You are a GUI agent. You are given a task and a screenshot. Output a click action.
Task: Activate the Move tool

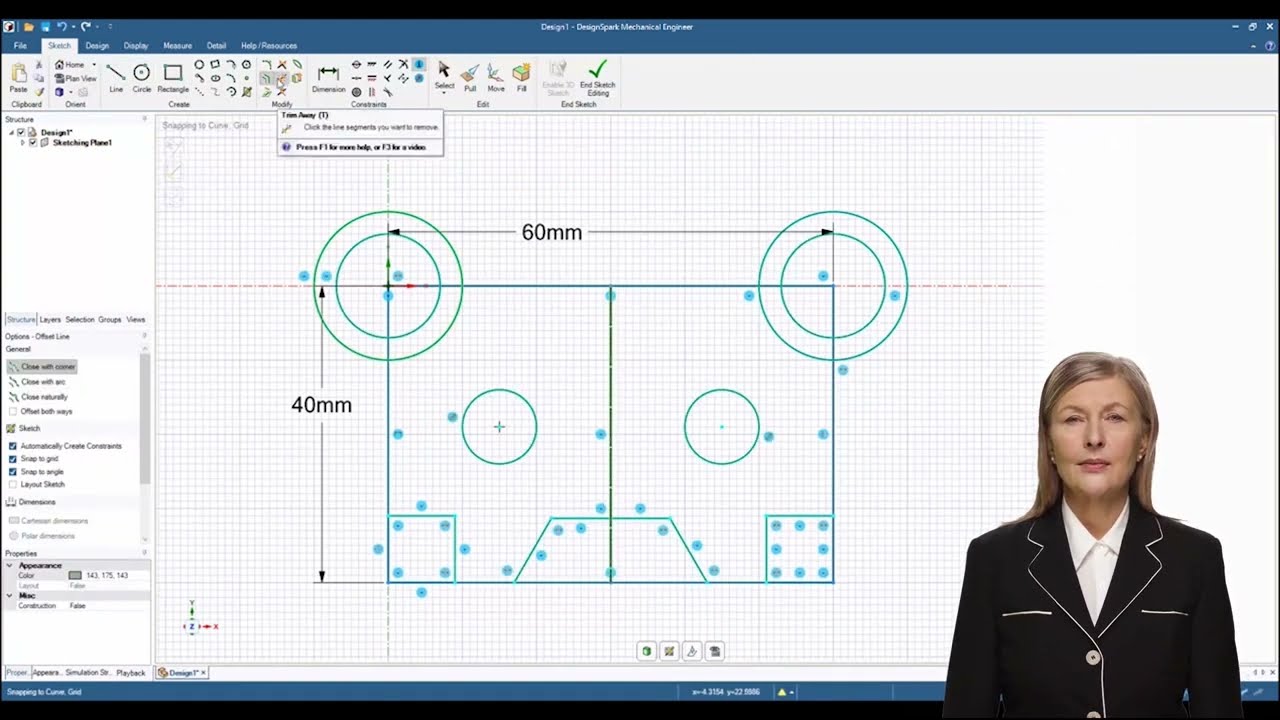coord(496,75)
